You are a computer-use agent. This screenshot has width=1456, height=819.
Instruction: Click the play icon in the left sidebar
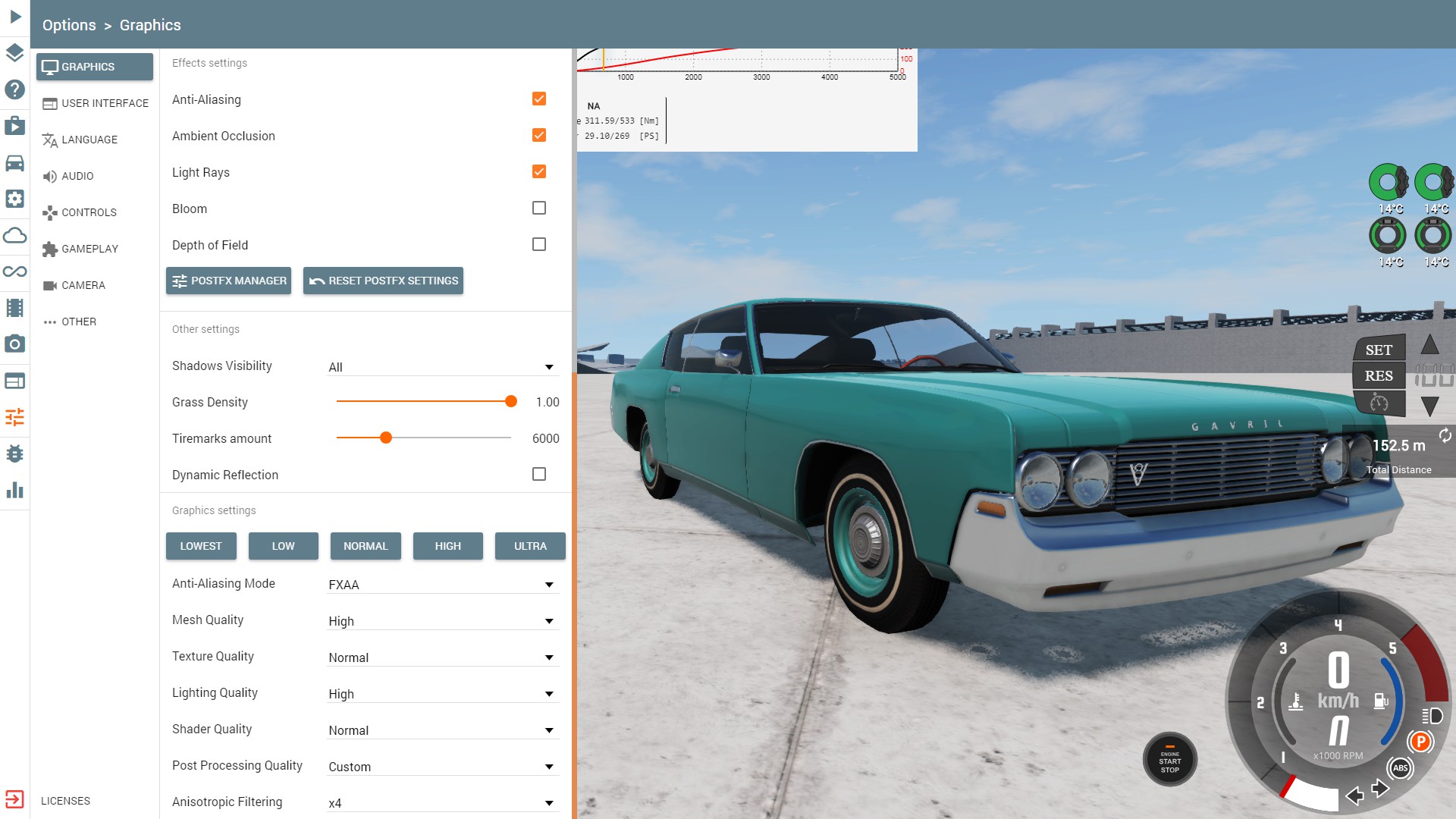pos(15,17)
